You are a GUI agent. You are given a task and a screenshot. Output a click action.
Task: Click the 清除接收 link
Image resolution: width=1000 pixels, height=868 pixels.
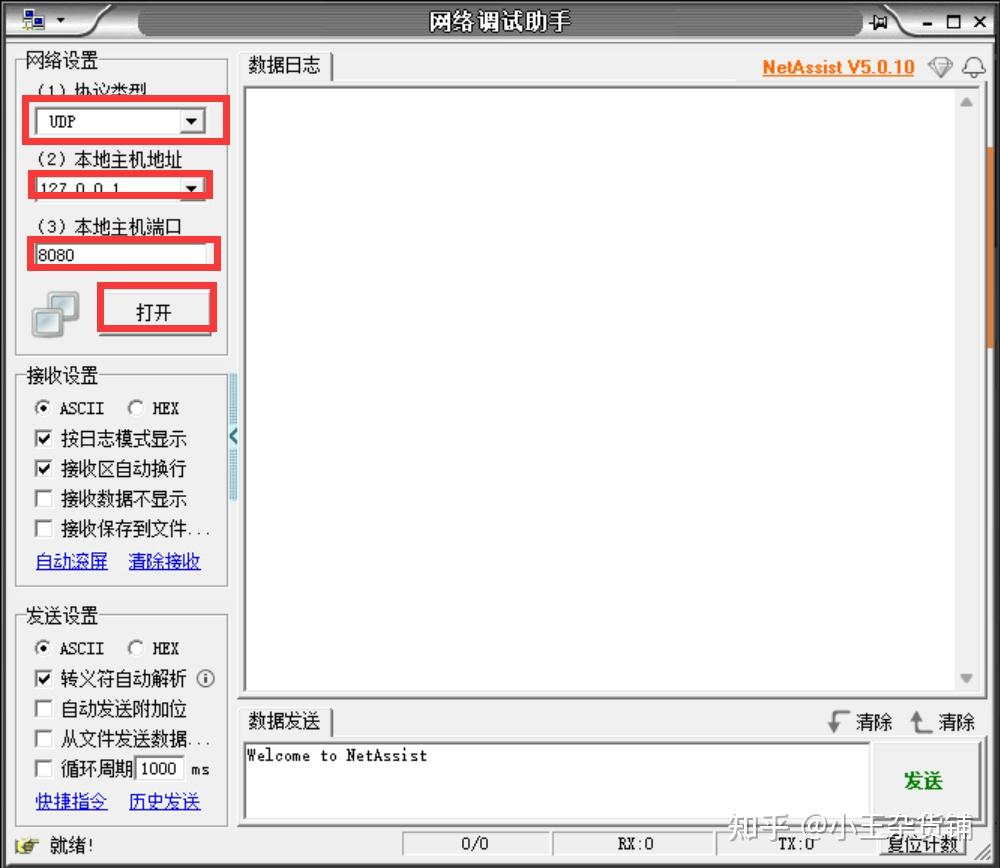(165, 561)
